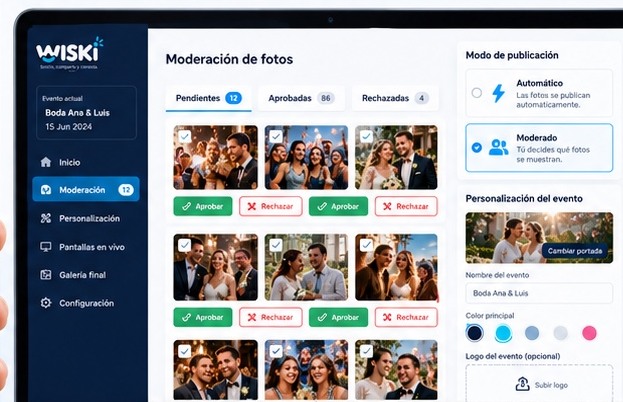Open the event cover image thumbnail

(539, 238)
